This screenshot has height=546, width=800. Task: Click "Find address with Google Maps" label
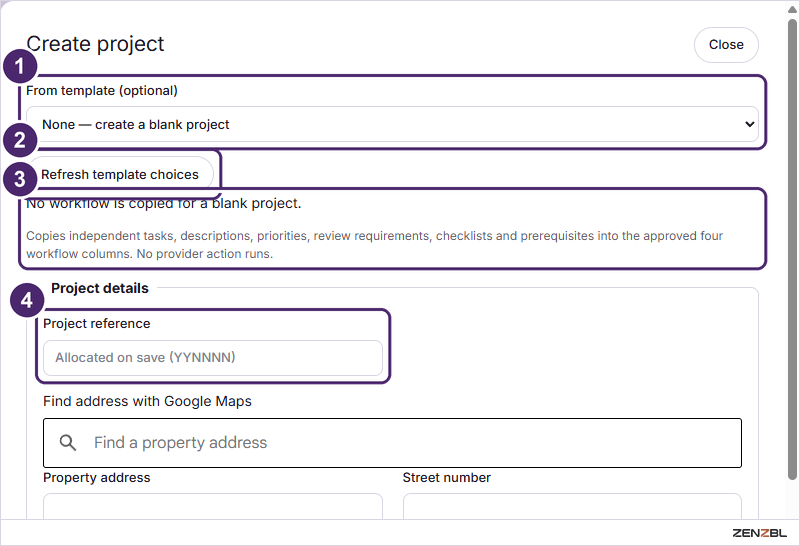147,402
